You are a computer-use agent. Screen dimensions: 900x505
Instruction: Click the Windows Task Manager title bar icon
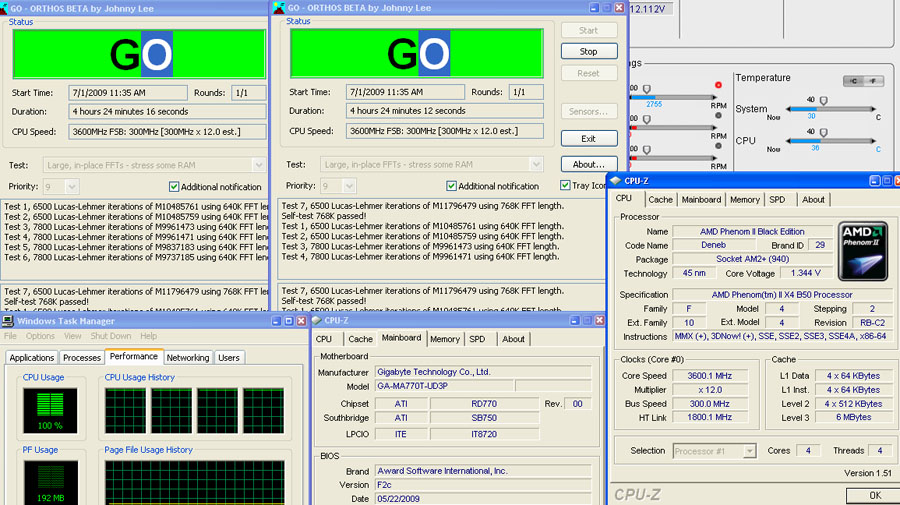point(8,321)
